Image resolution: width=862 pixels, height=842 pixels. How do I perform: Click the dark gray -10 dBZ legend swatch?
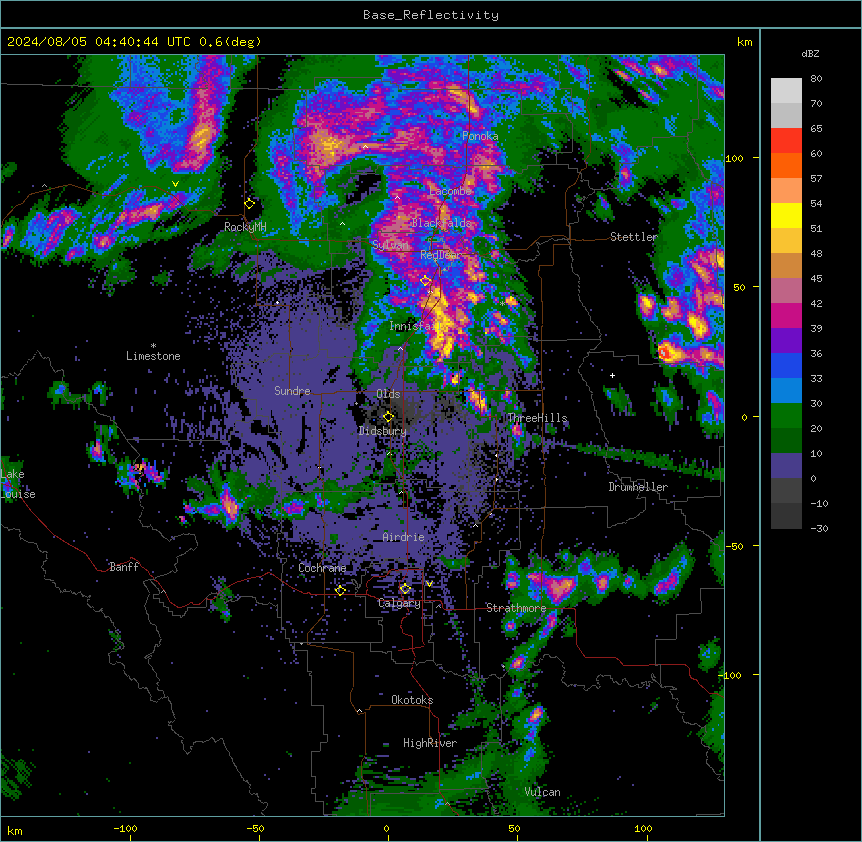[786, 516]
